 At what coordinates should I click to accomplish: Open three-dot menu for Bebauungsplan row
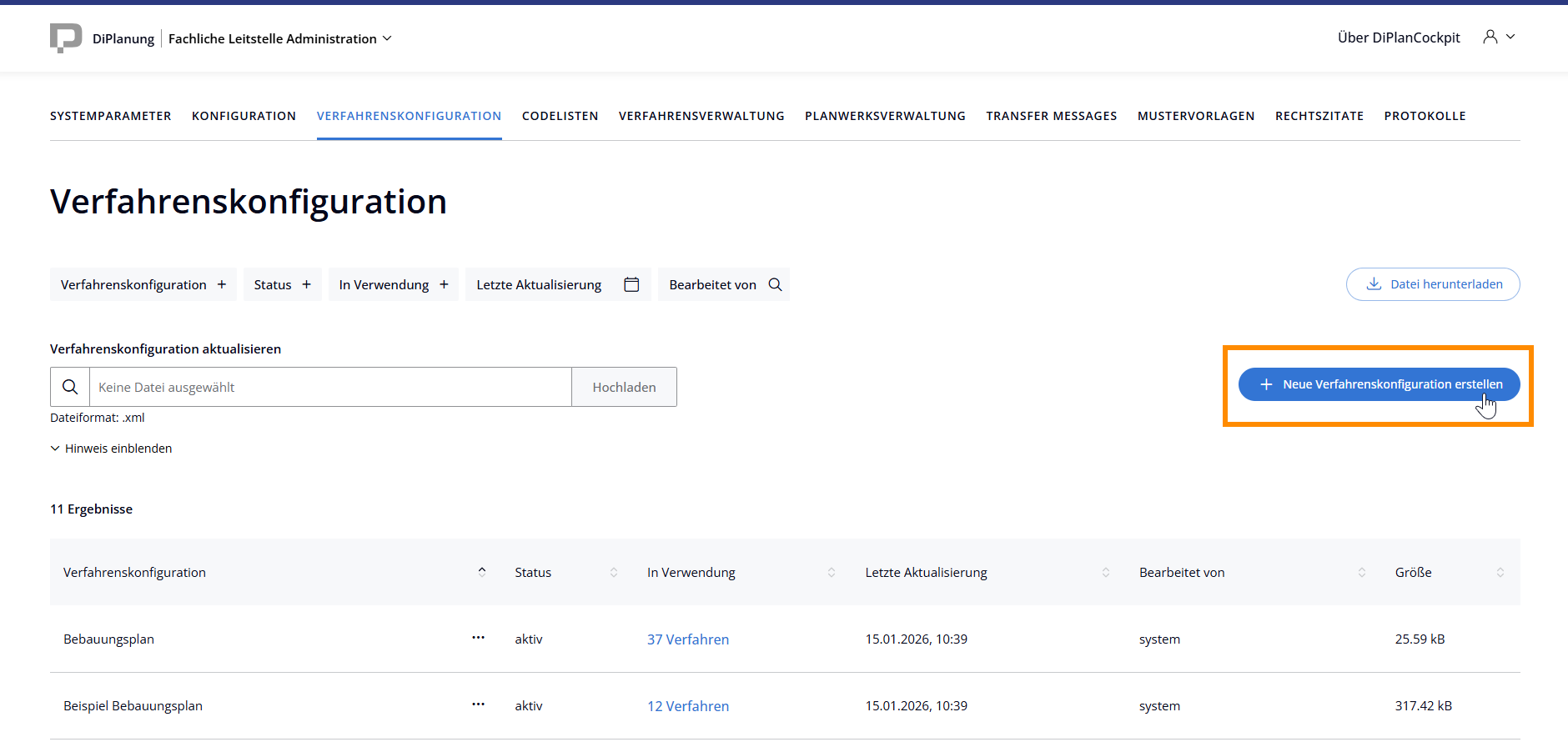click(x=478, y=638)
